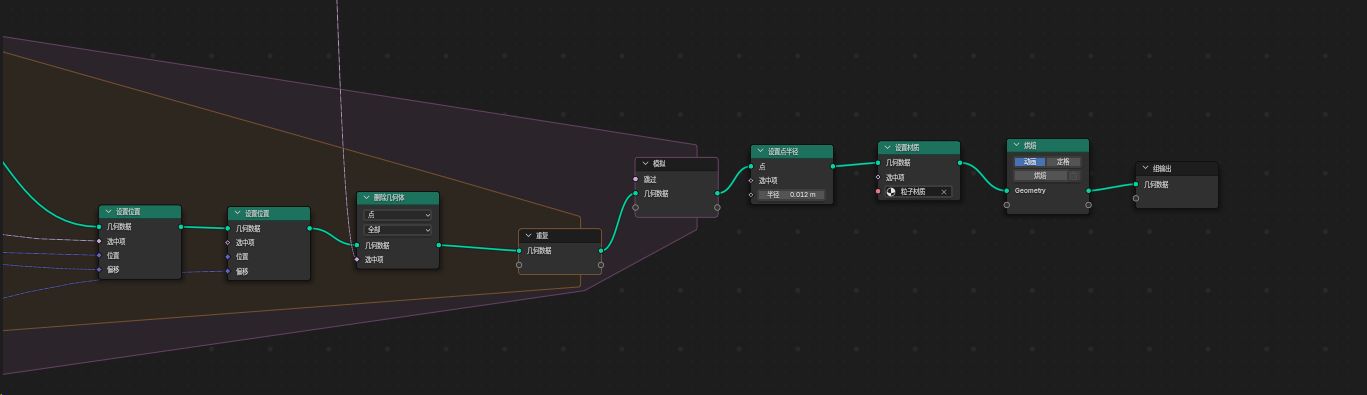This screenshot has height=395, width=1367.
Task: Click the 烘焙 bake button
Action: click(x=1040, y=175)
